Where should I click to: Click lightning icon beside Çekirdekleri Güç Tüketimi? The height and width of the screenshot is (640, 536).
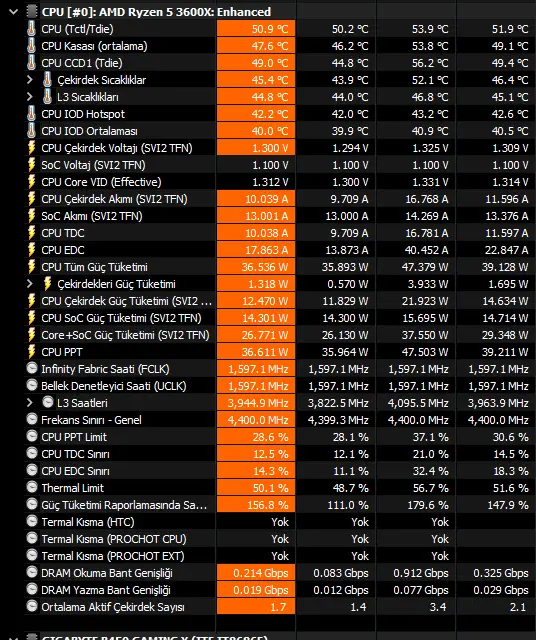(x=47, y=284)
